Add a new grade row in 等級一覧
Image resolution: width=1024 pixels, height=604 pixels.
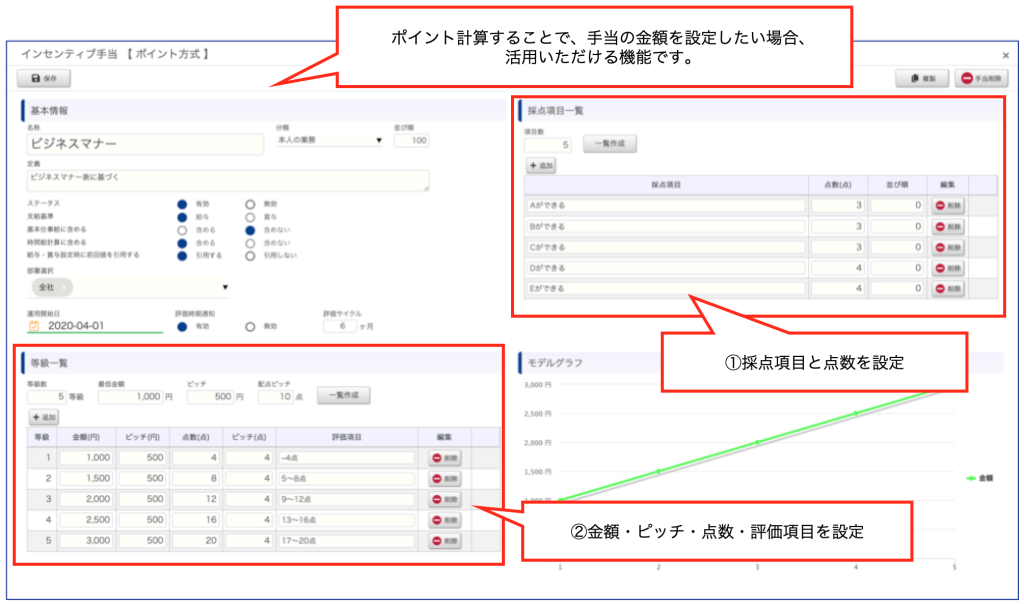pos(45,416)
